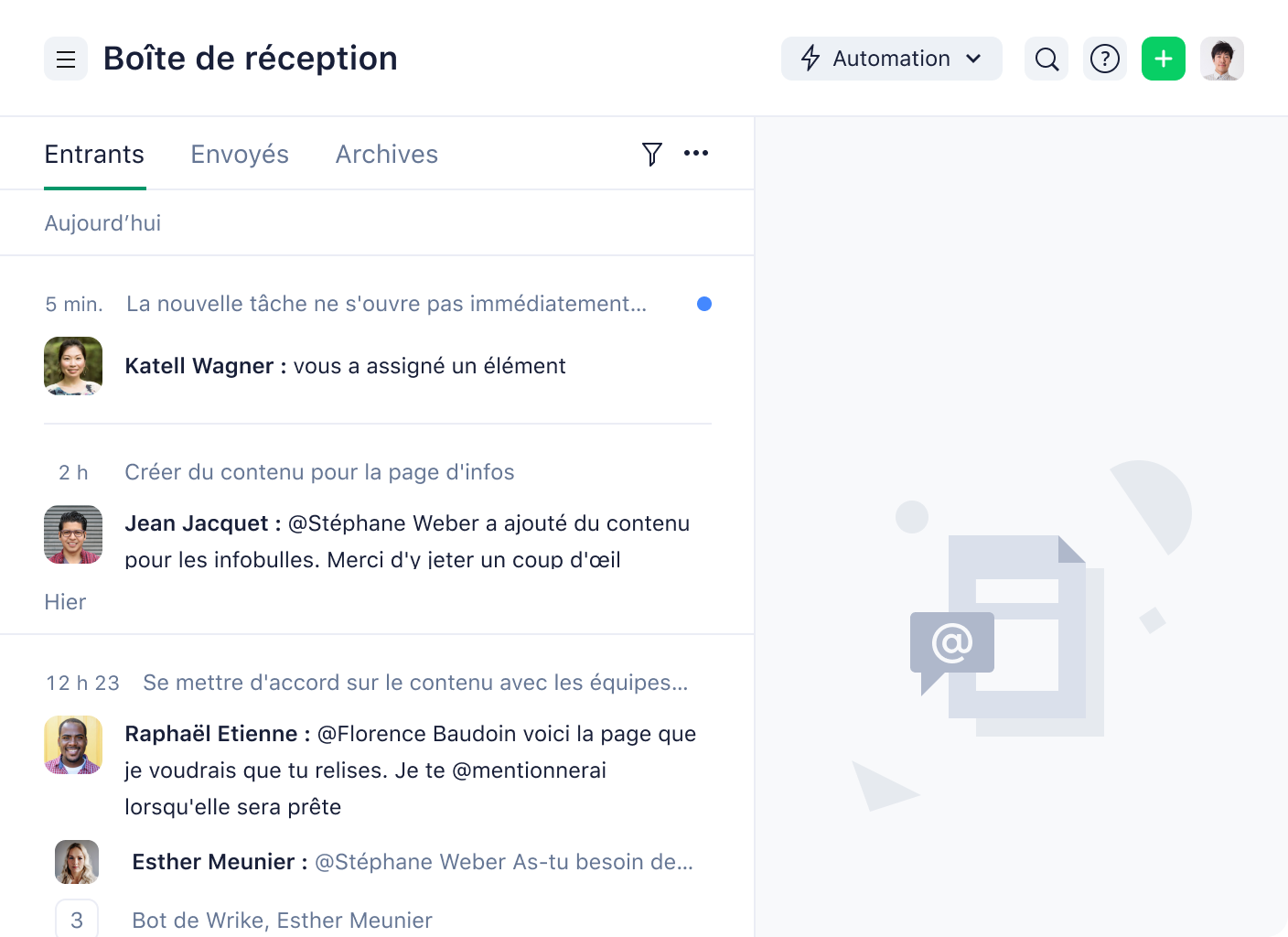Click Raphaël Etienne's avatar
The width and height of the screenshot is (1288, 937).
pyautogui.click(x=73, y=745)
